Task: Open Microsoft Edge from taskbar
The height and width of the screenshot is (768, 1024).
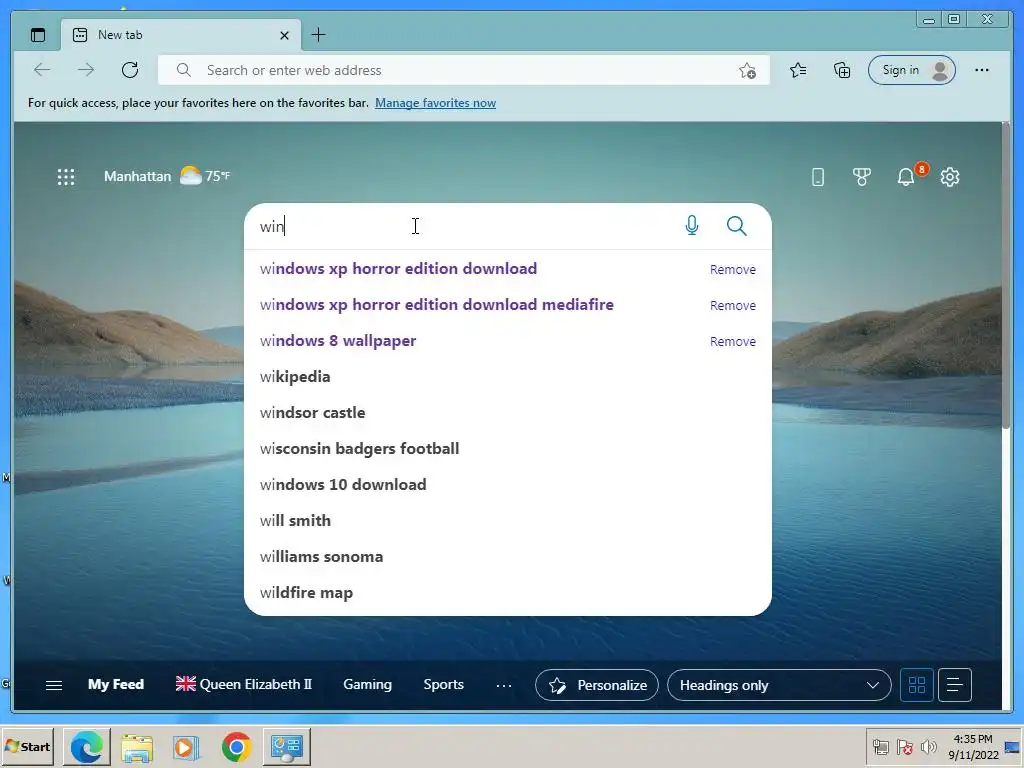Action: pos(87,746)
